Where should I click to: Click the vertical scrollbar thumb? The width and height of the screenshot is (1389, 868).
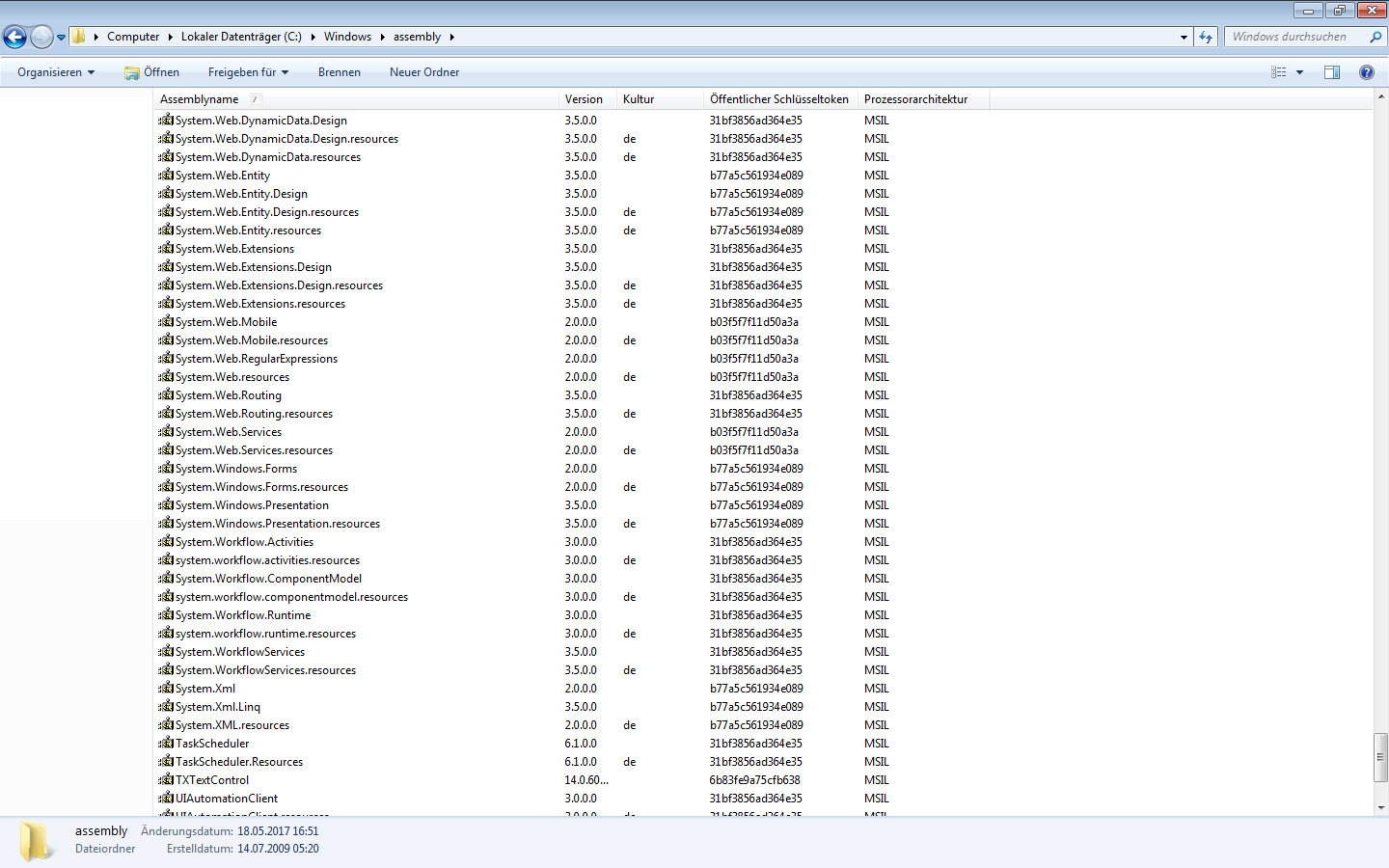(x=1381, y=758)
